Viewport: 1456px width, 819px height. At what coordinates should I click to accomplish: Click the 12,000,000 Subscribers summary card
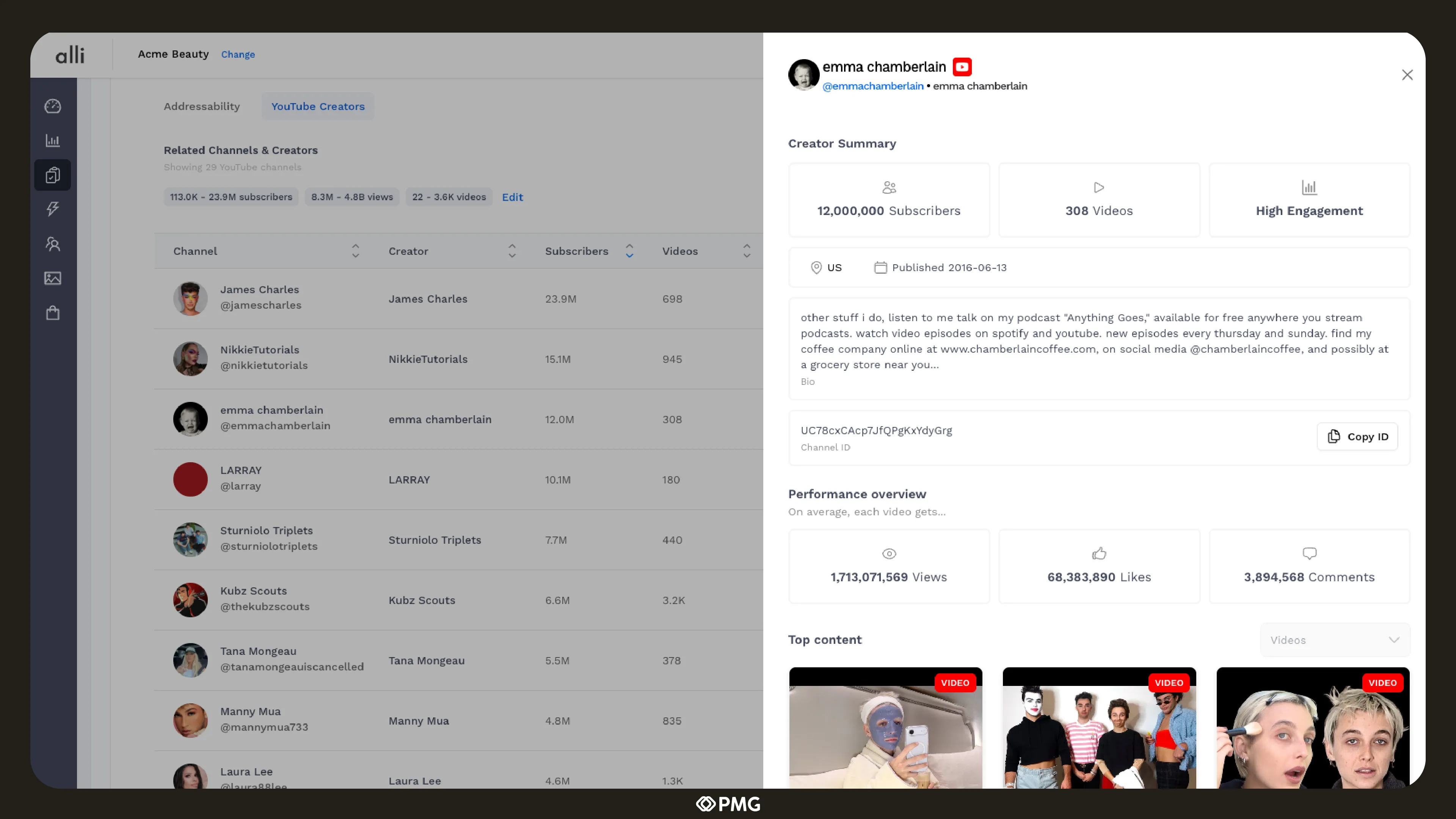click(889, 200)
